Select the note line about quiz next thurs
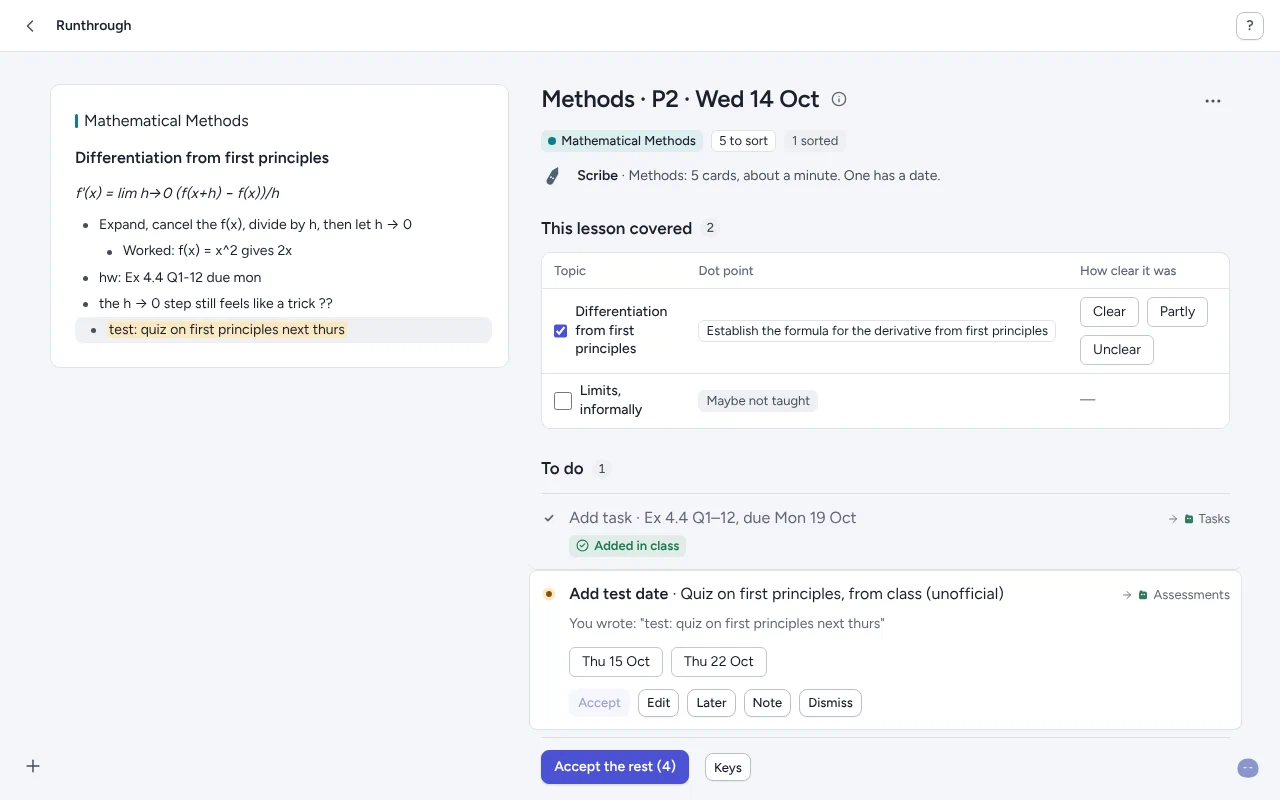This screenshot has width=1280, height=800. (x=283, y=330)
